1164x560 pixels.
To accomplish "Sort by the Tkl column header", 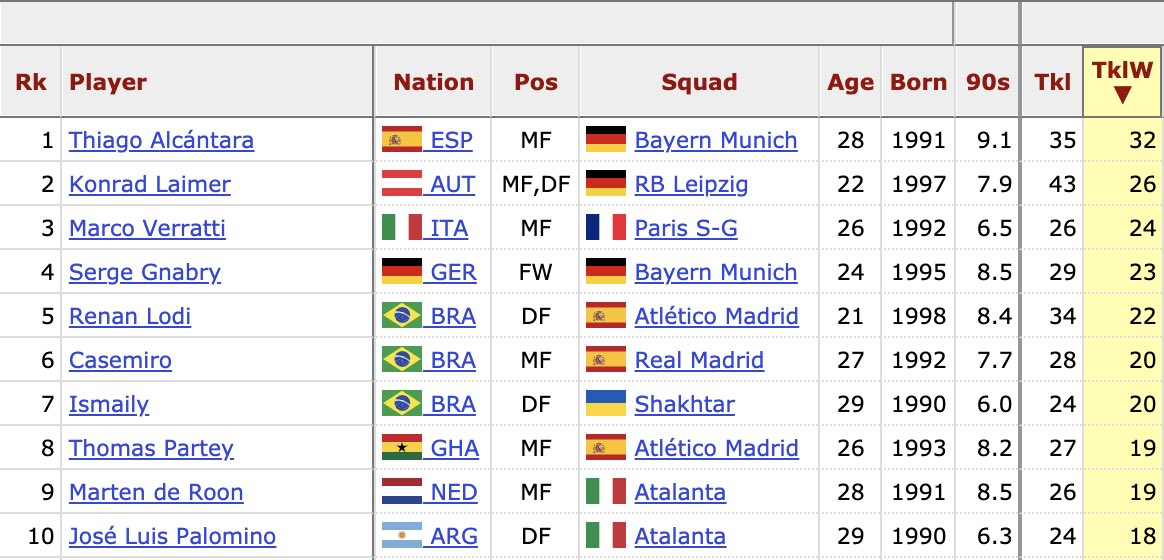I will 1053,83.
